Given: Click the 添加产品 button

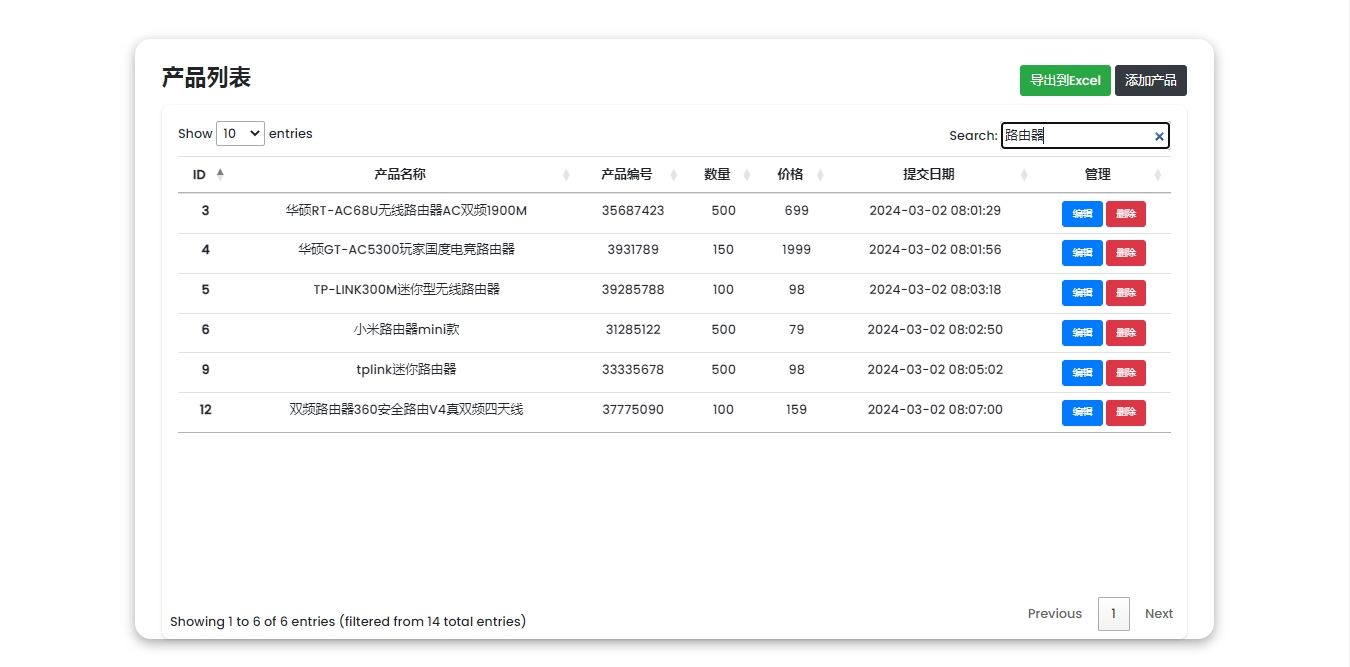Looking at the screenshot, I should (x=1150, y=81).
